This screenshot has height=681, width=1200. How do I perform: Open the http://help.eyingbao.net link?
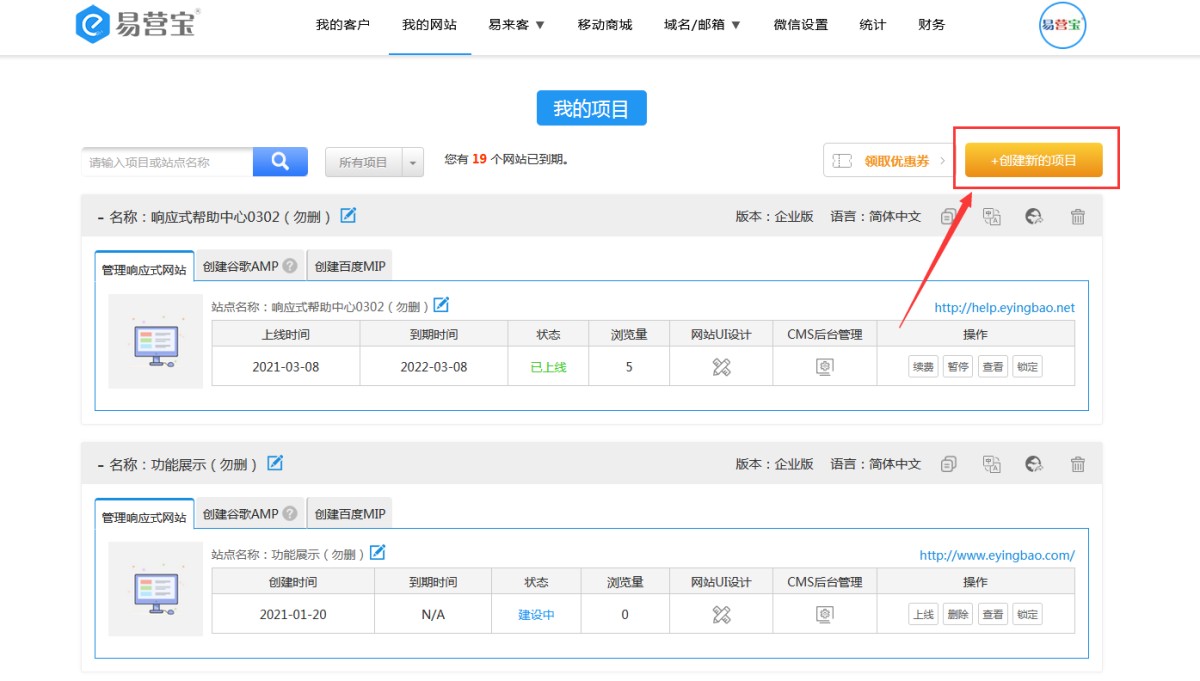point(1004,308)
